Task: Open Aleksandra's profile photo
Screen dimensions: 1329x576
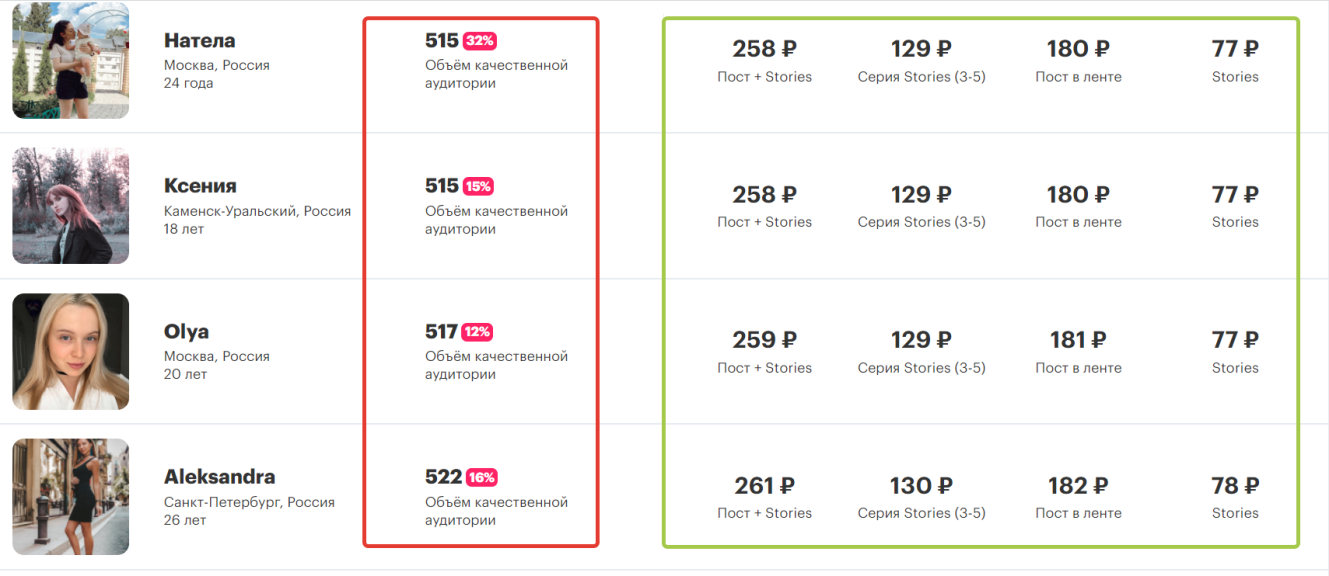Action: click(71, 497)
